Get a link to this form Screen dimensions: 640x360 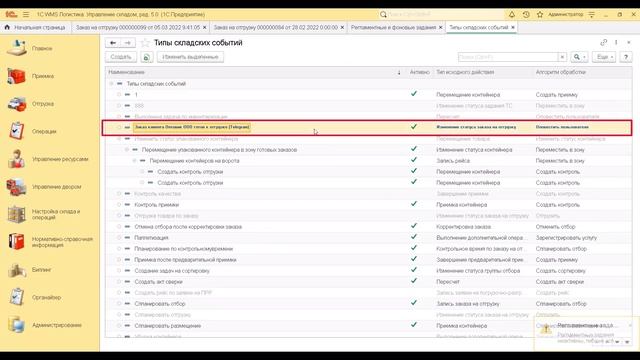tap(603, 42)
